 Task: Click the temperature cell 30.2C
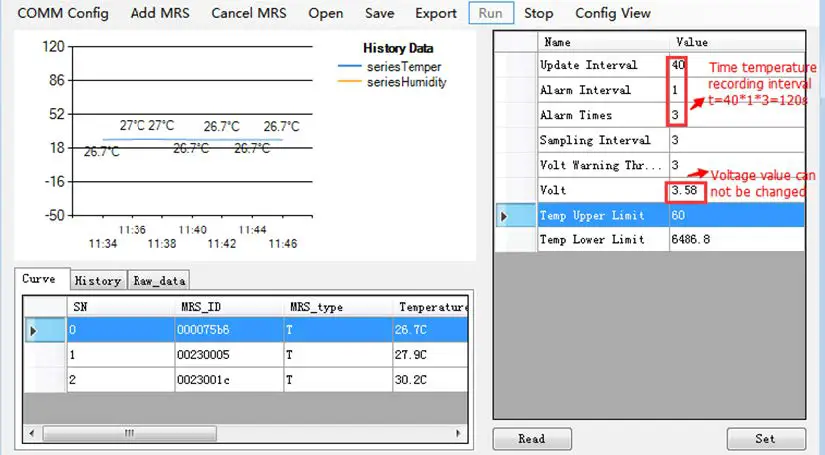[x=430, y=380]
